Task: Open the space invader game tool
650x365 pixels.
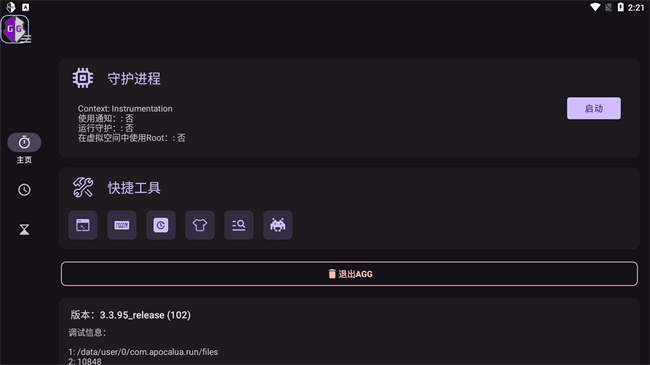Action: pyautogui.click(x=278, y=225)
